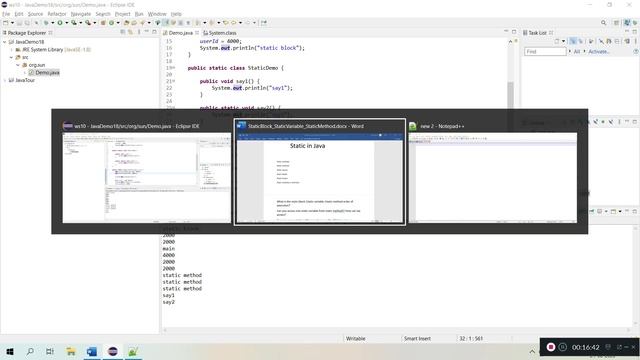Click the Activate link in Task List
This screenshot has height=360, width=640.
click(x=599, y=51)
